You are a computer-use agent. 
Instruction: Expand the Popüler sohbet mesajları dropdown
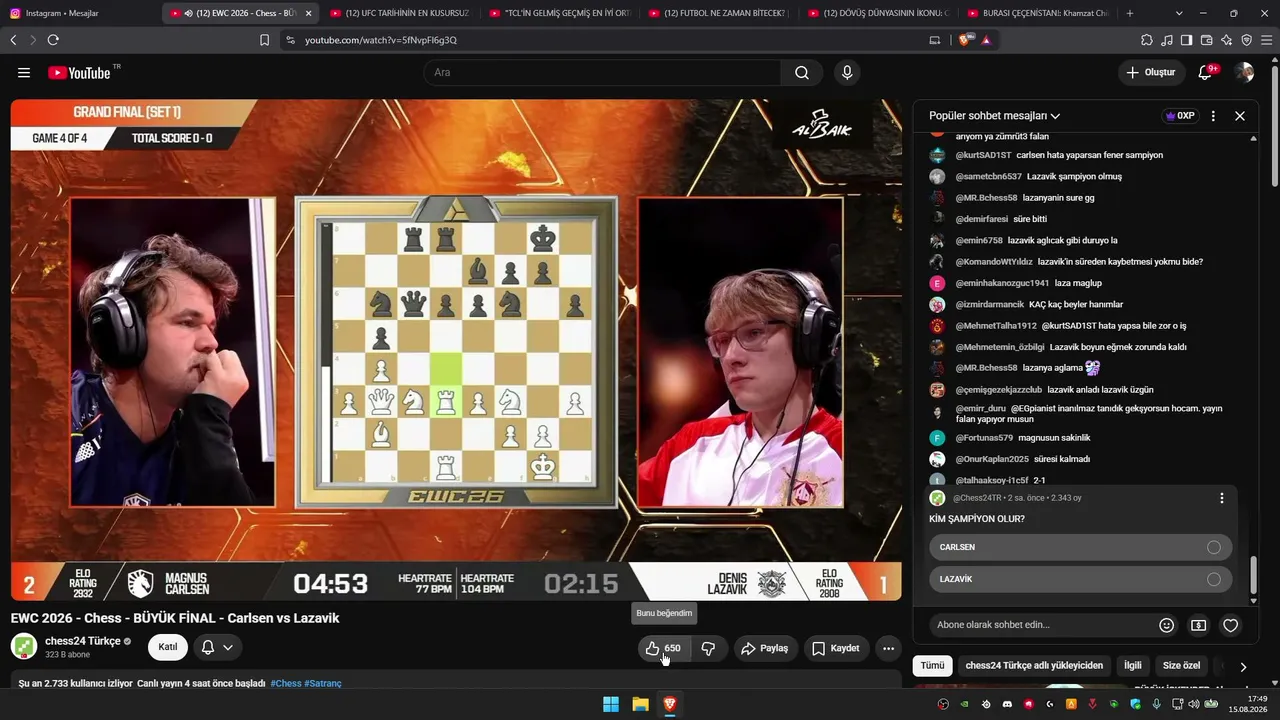pos(994,116)
